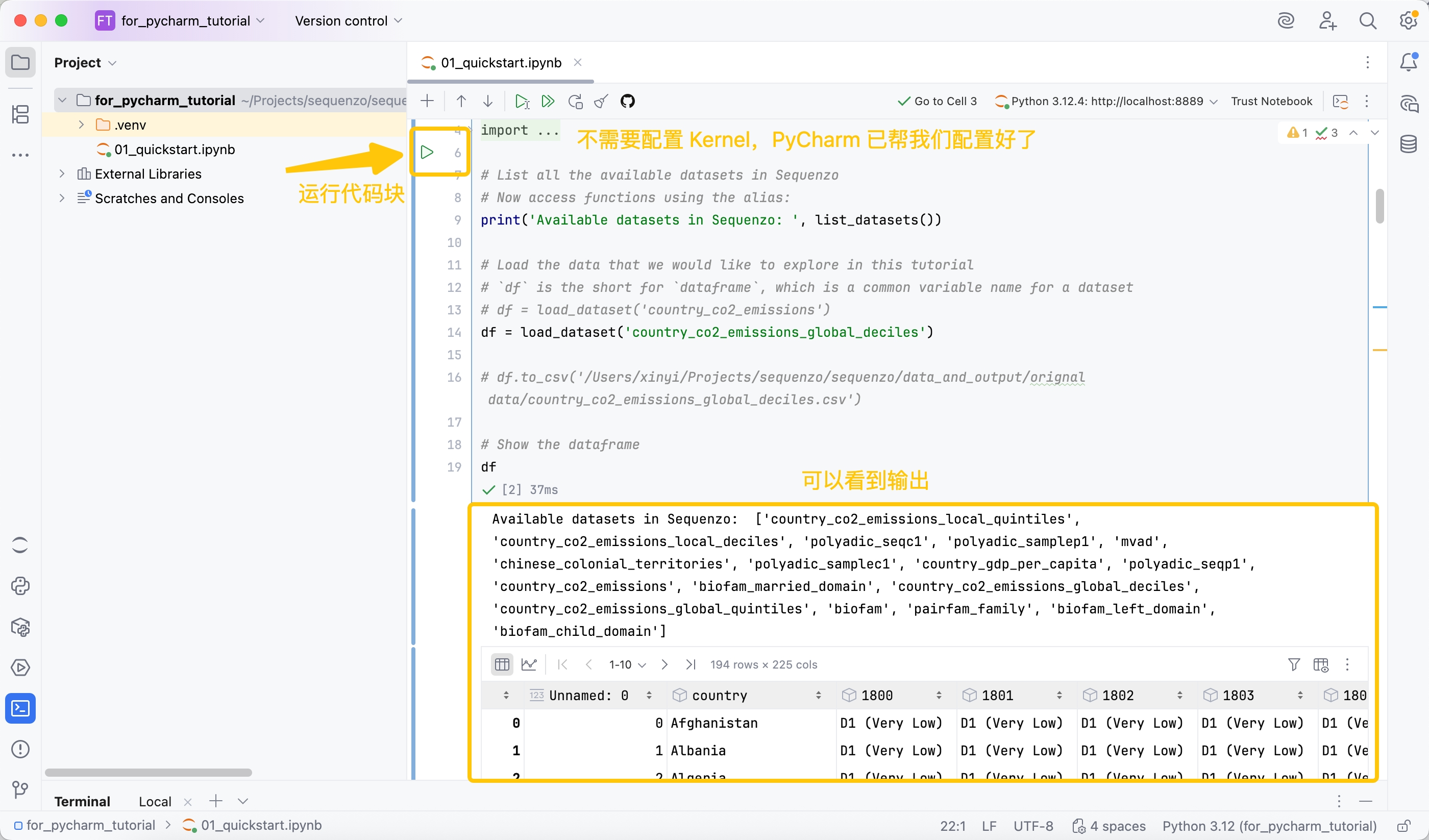Toggle the Terminal tool window button
Viewport: 1429px width, 840px height.
pyautogui.click(x=20, y=708)
